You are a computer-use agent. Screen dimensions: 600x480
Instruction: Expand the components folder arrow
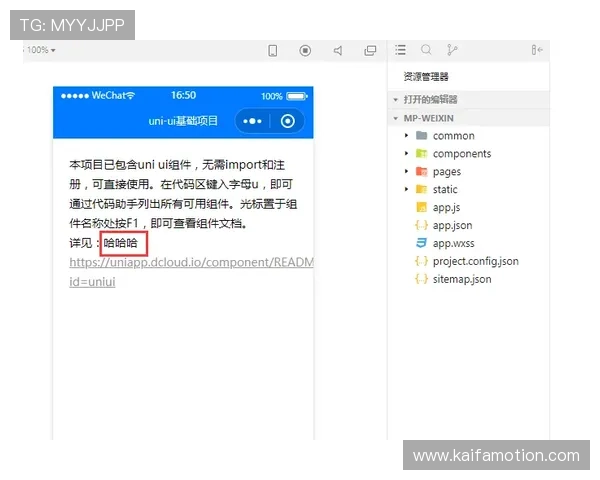pos(406,153)
